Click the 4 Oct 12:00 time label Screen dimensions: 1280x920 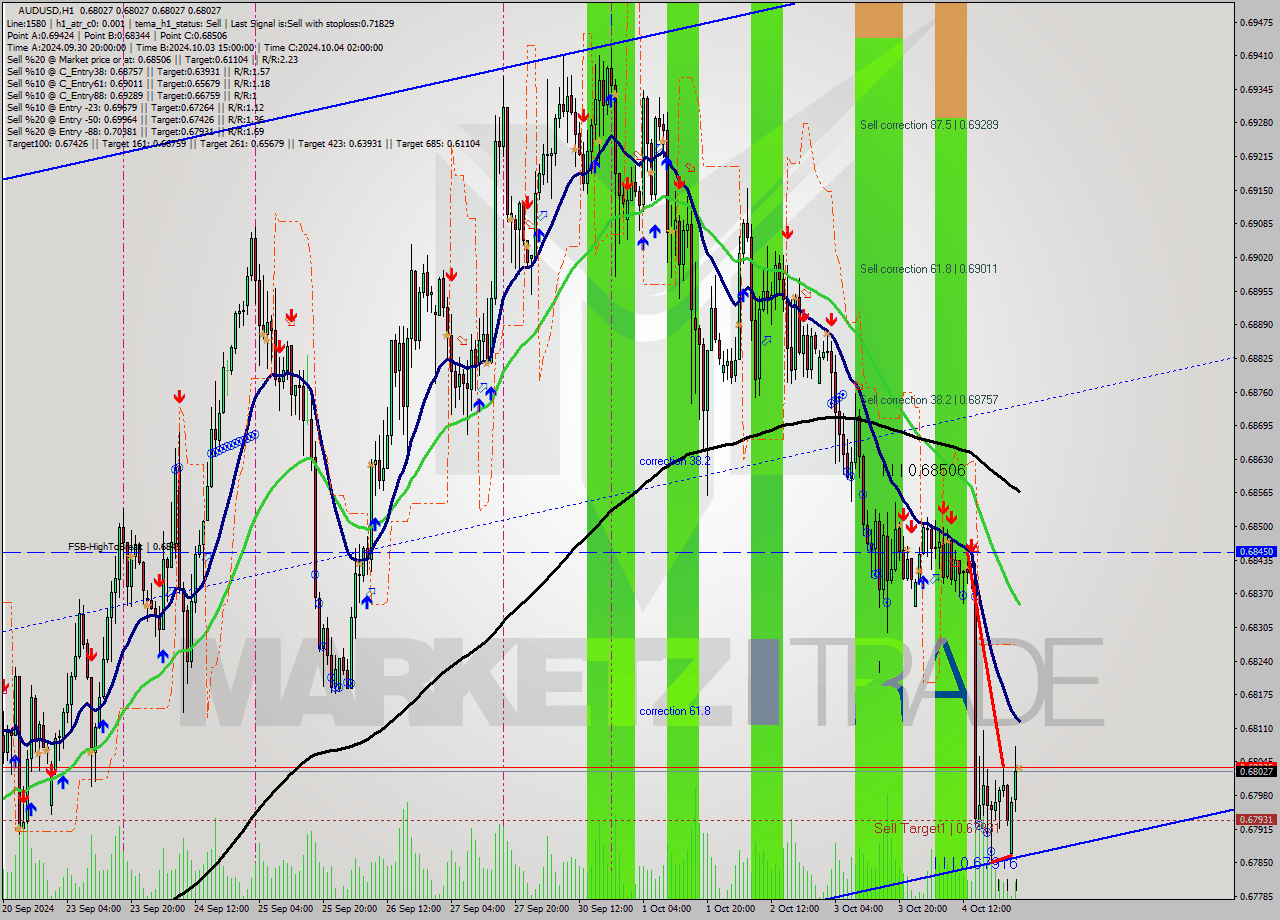coord(988,909)
